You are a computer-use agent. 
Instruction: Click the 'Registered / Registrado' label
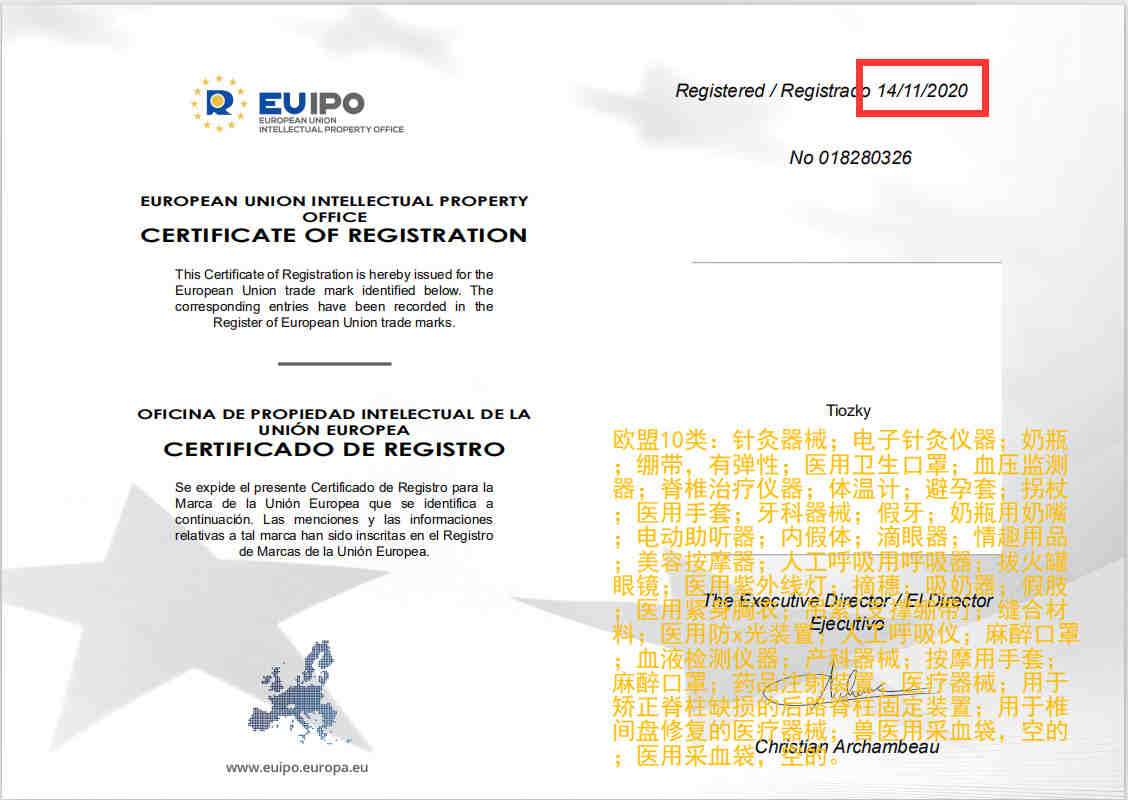coord(773,91)
